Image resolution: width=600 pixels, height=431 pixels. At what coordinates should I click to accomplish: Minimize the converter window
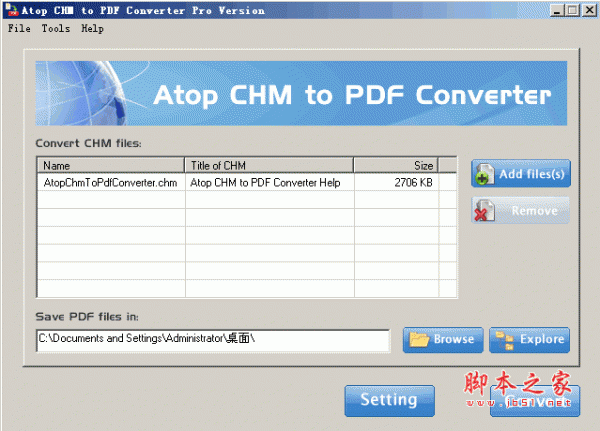click(x=557, y=10)
